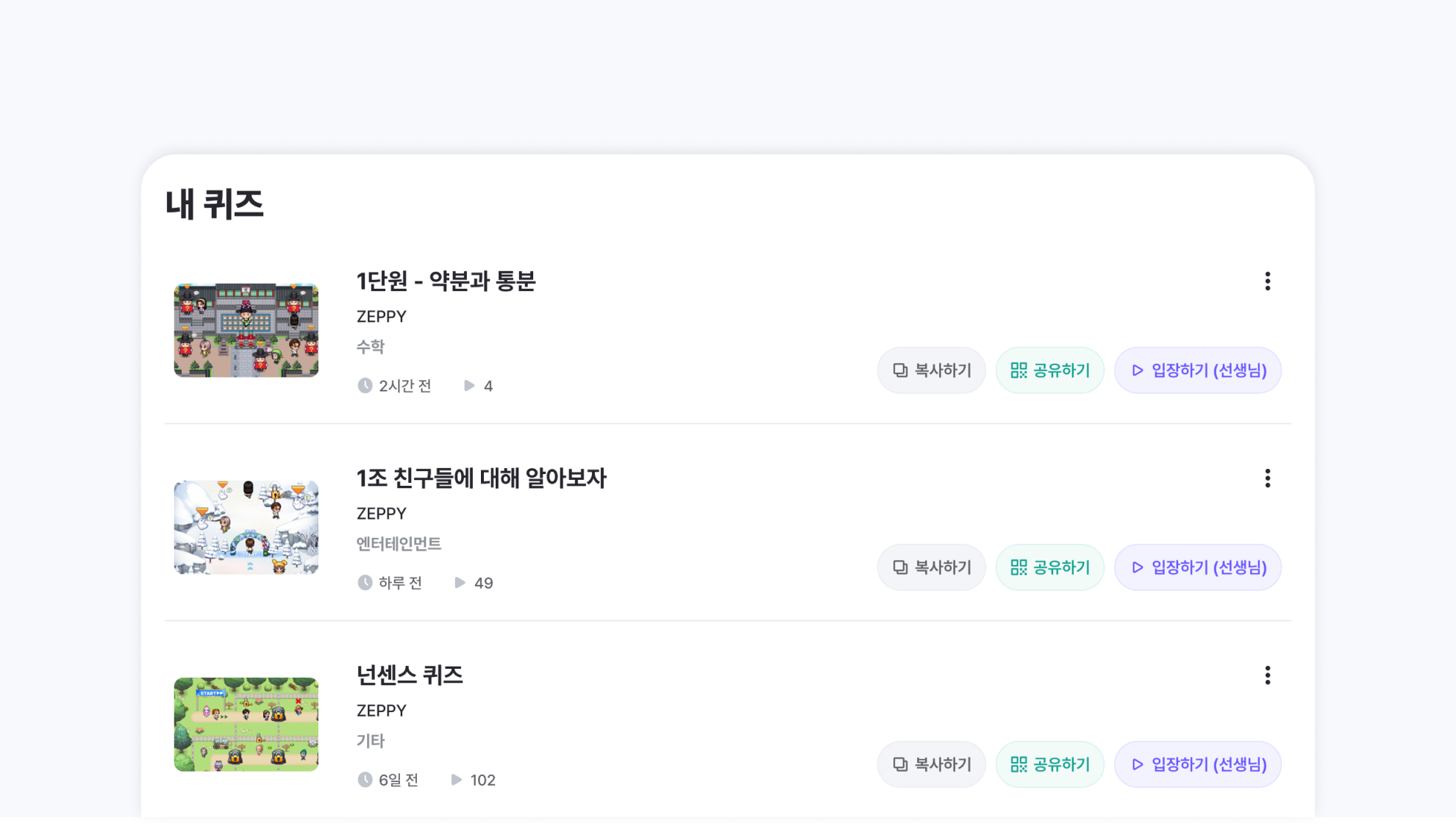Image resolution: width=1456 pixels, height=829 pixels.
Task: Open more options for 1조 친구들에 대해 알아보자
Action: point(1268,478)
